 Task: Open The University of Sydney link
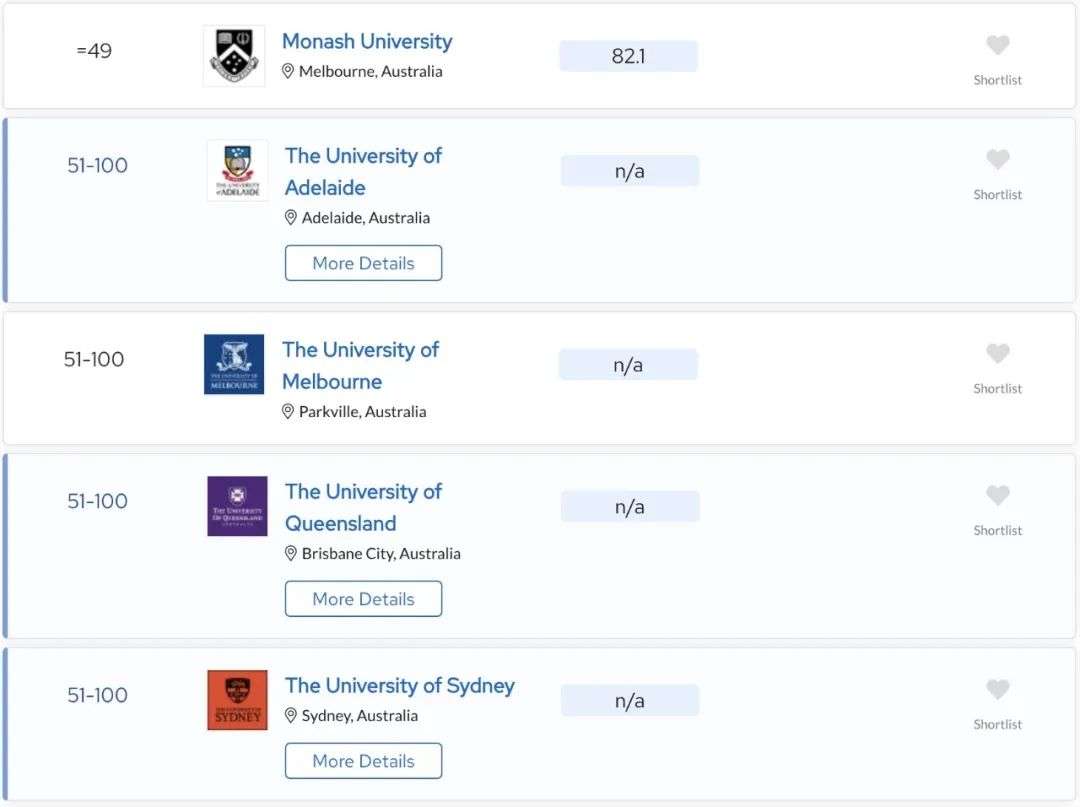pos(400,686)
